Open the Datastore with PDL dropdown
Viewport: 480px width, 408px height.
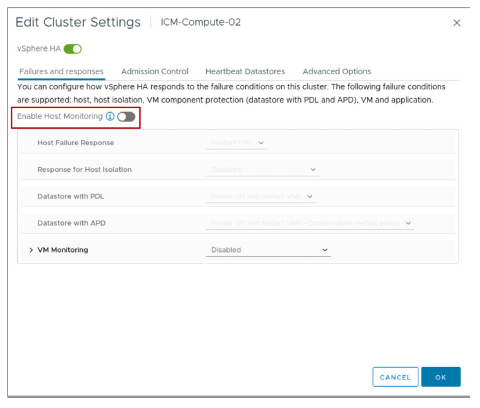261,196
